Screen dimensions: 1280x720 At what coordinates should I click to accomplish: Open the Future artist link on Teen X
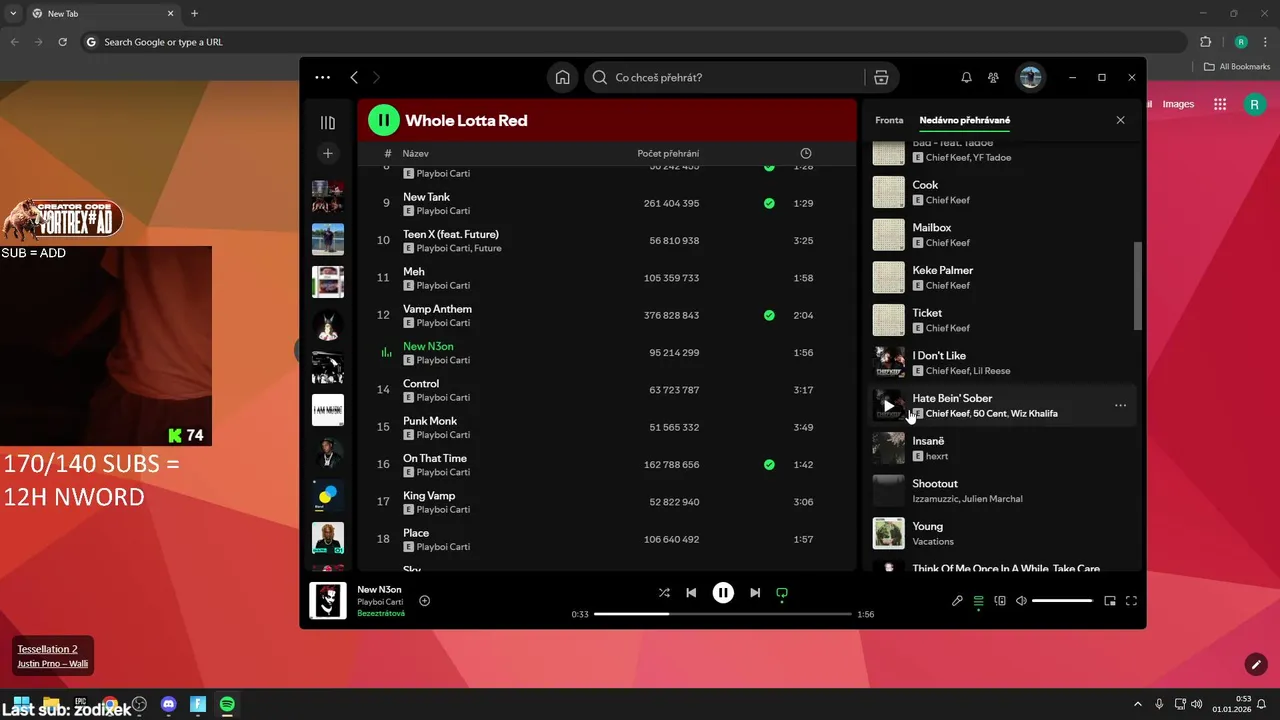(x=488, y=248)
